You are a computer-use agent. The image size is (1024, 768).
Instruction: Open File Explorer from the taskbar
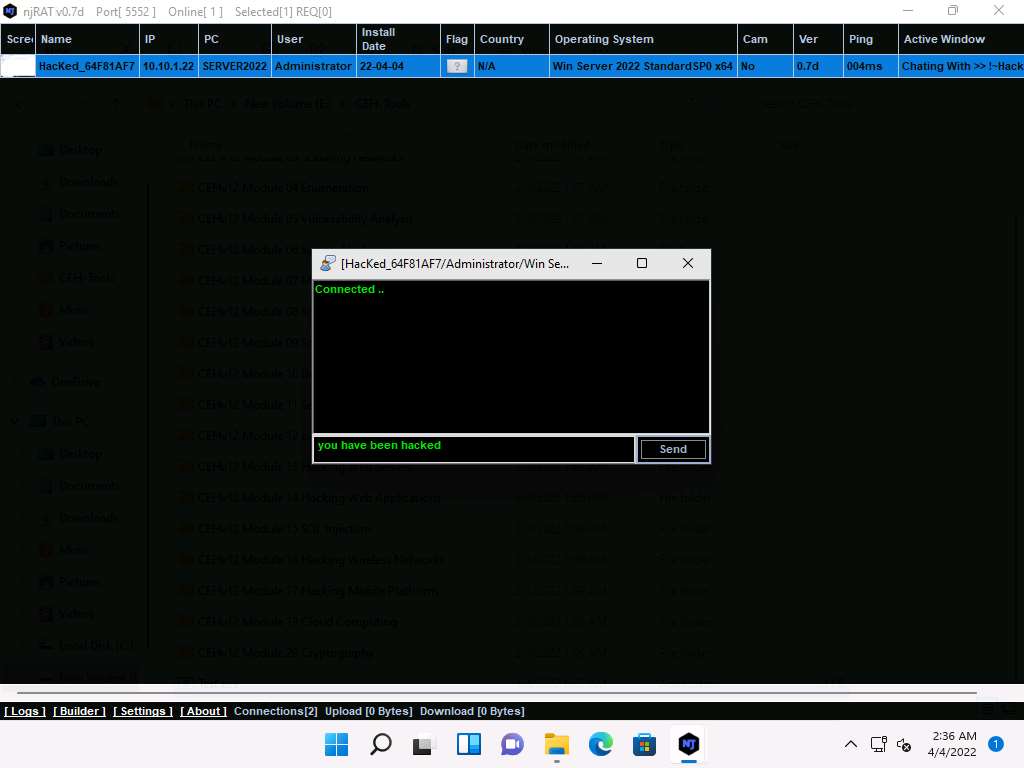click(x=556, y=744)
